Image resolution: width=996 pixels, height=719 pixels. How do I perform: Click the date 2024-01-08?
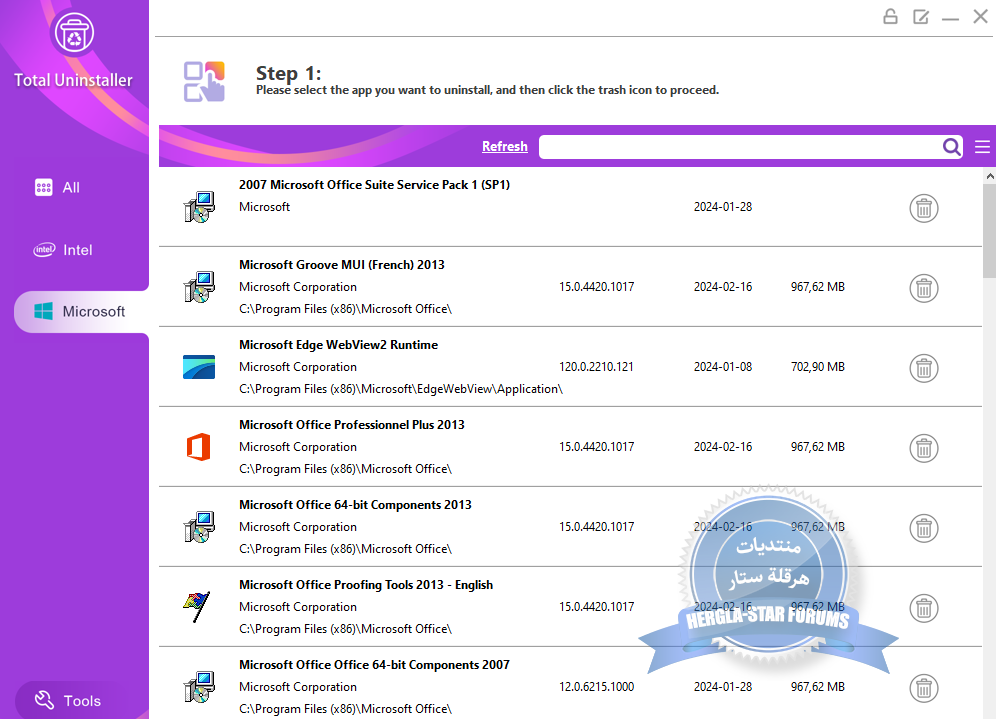tap(723, 367)
